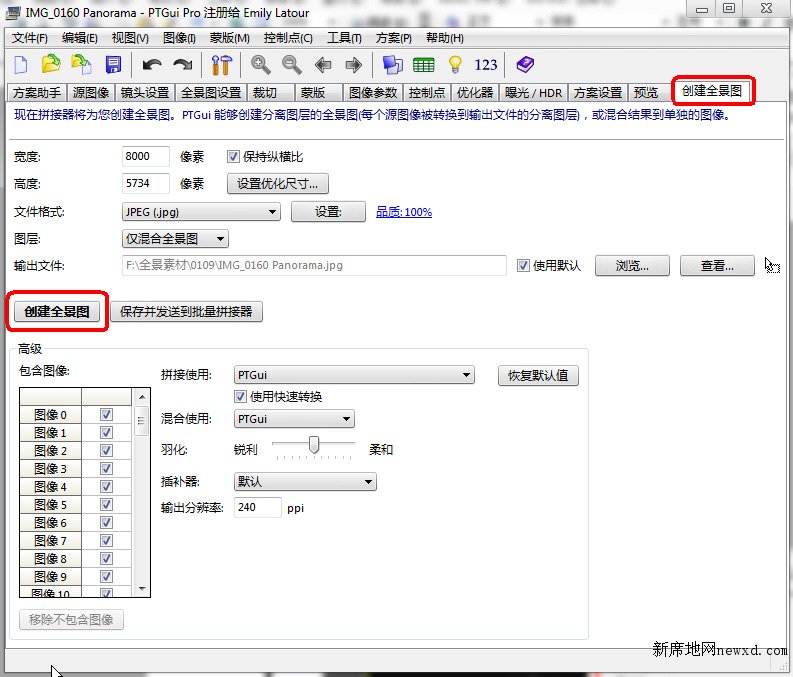The height and width of the screenshot is (677, 793).
Task: Open the 插补器 默认 dropdown
Action: point(305,481)
